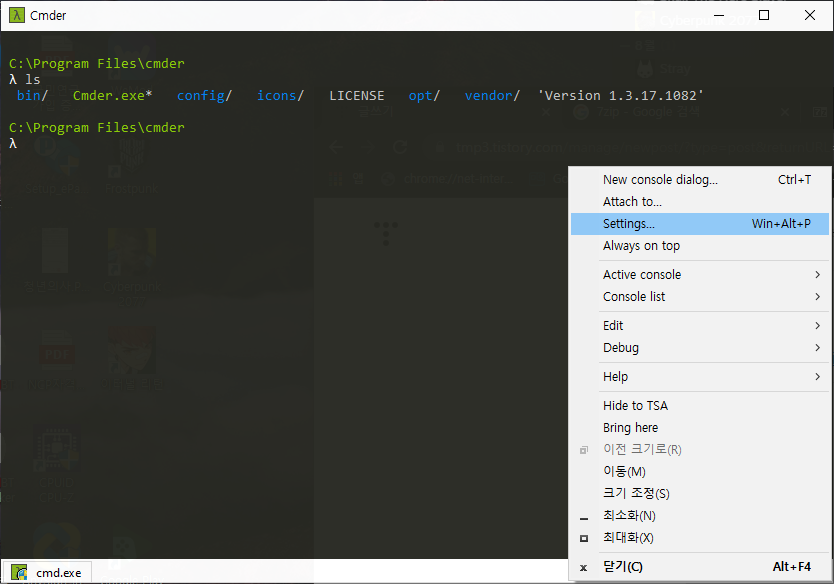Expand the Debug submenu
The width and height of the screenshot is (834, 584).
point(699,348)
